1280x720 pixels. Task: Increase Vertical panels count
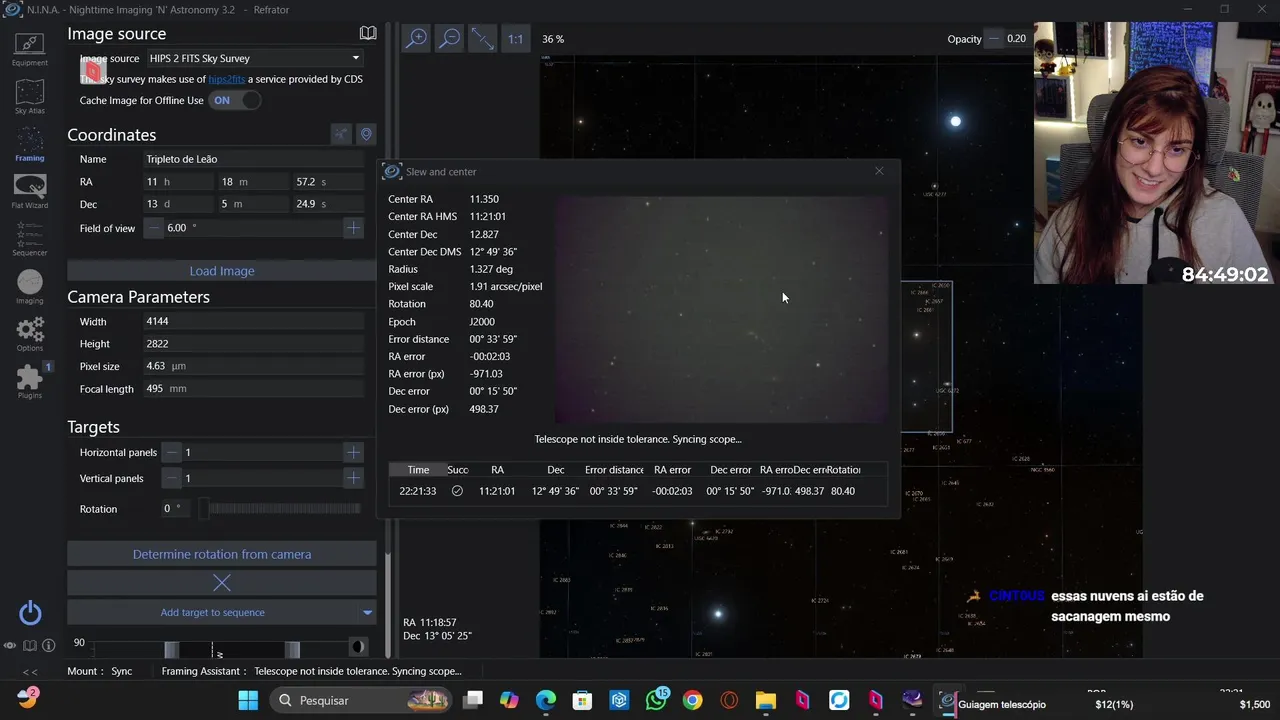(x=353, y=478)
